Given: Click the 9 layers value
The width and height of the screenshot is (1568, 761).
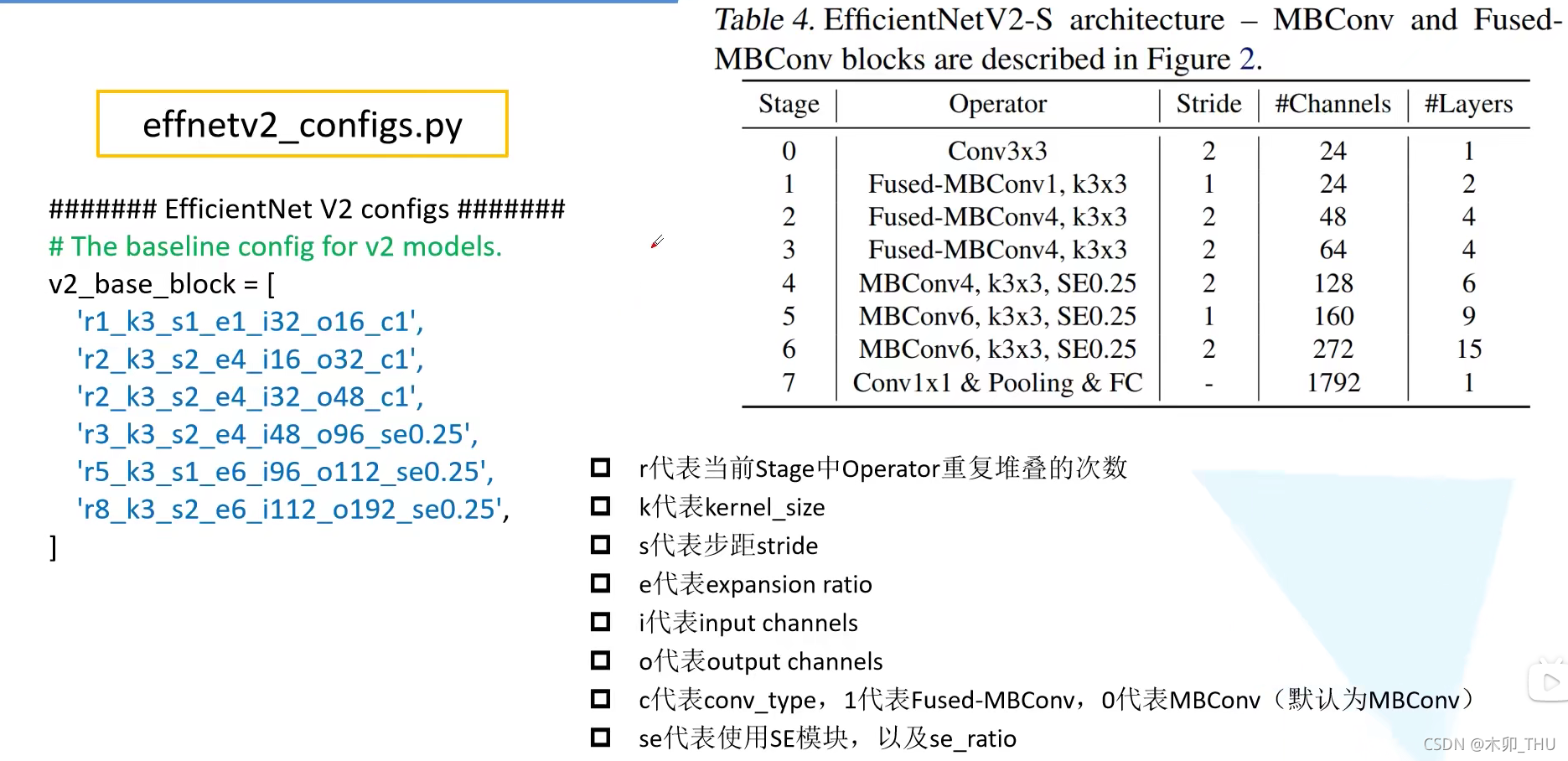Looking at the screenshot, I should coord(1469,316).
